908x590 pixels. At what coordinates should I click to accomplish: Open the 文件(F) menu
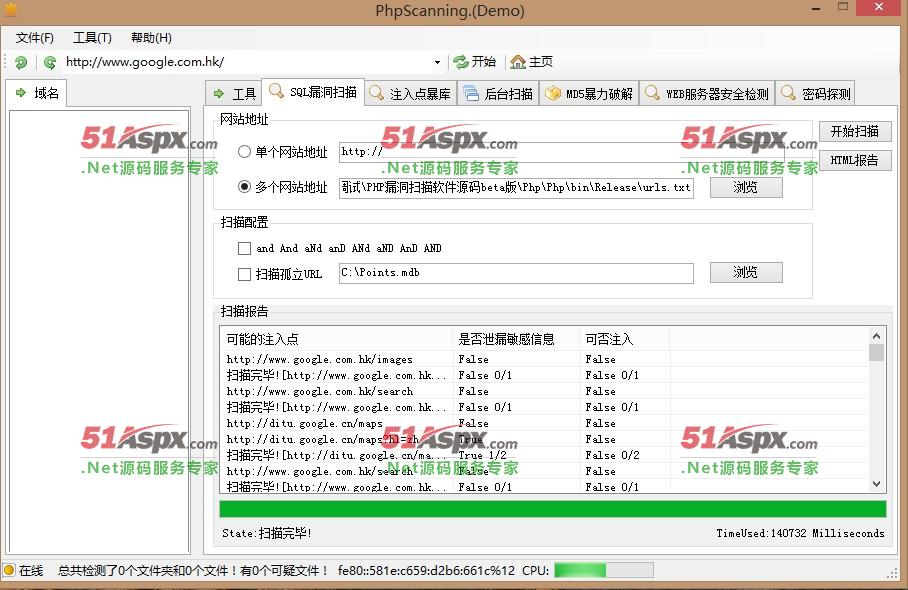point(35,38)
